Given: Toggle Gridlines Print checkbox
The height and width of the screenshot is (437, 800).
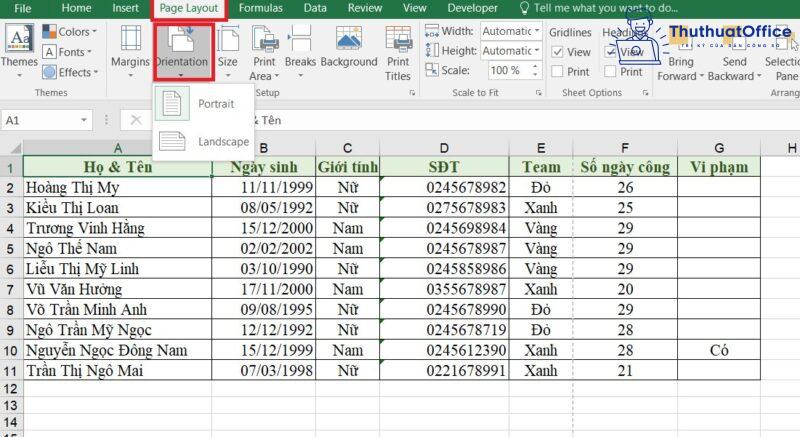Looking at the screenshot, I should pos(557,71).
